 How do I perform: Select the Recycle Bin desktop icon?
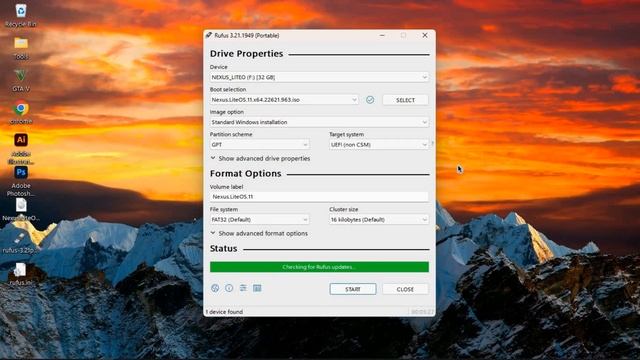click(21, 16)
